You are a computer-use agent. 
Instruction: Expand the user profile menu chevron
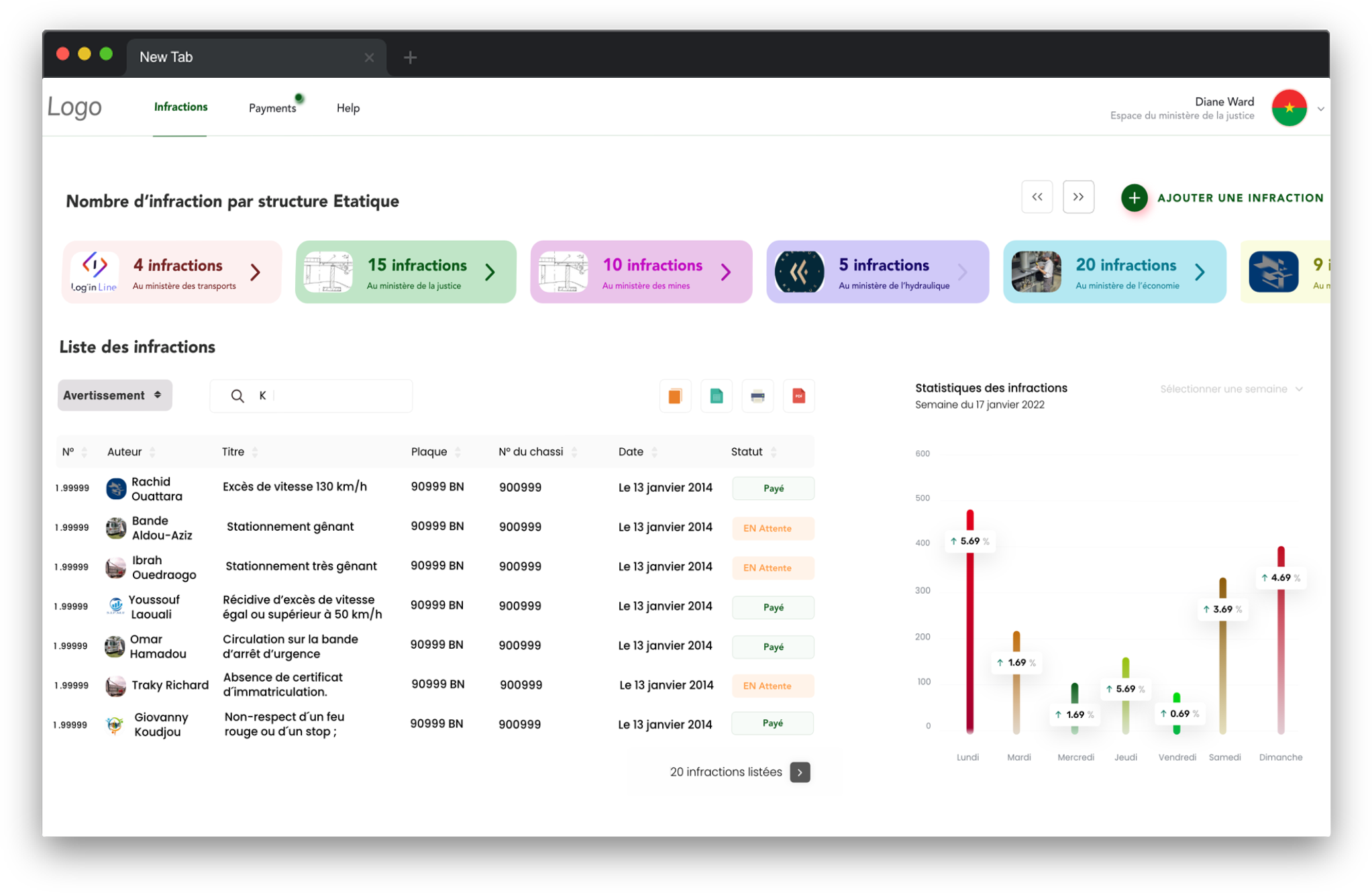[1320, 109]
